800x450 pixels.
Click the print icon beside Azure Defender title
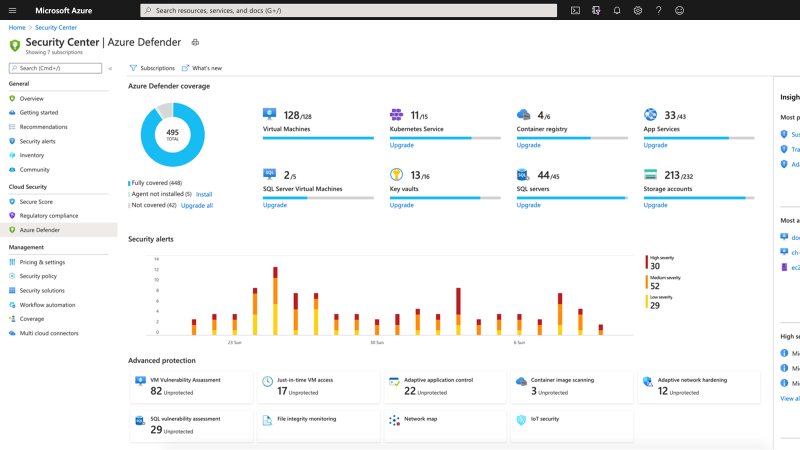195,43
